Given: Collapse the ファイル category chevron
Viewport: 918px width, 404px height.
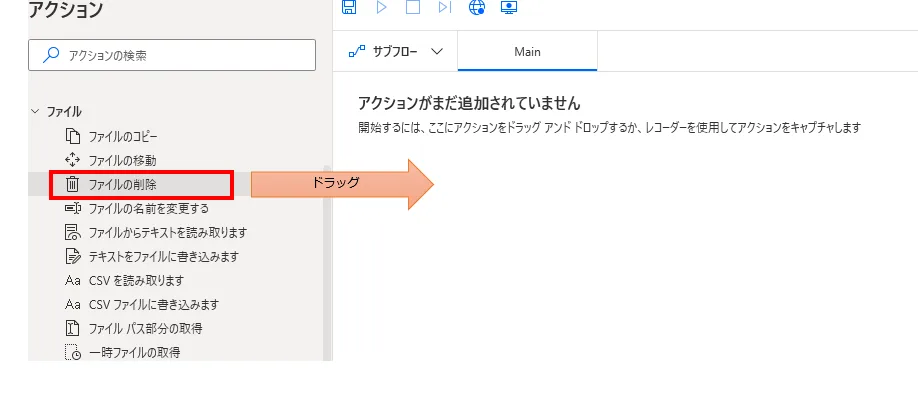Looking at the screenshot, I should tap(36, 112).
